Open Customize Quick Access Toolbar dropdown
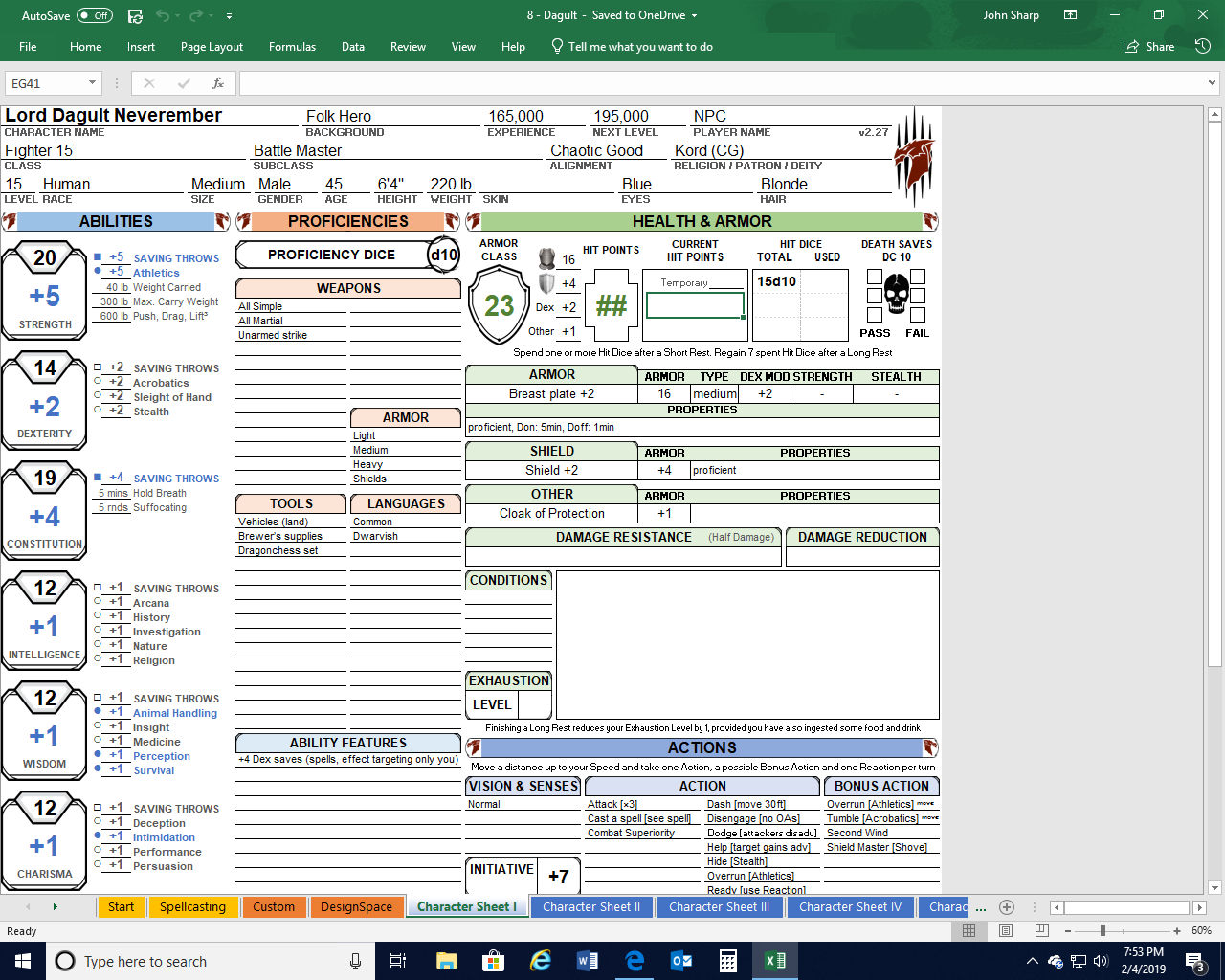The height and width of the screenshot is (980, 1225). (230, 16)
